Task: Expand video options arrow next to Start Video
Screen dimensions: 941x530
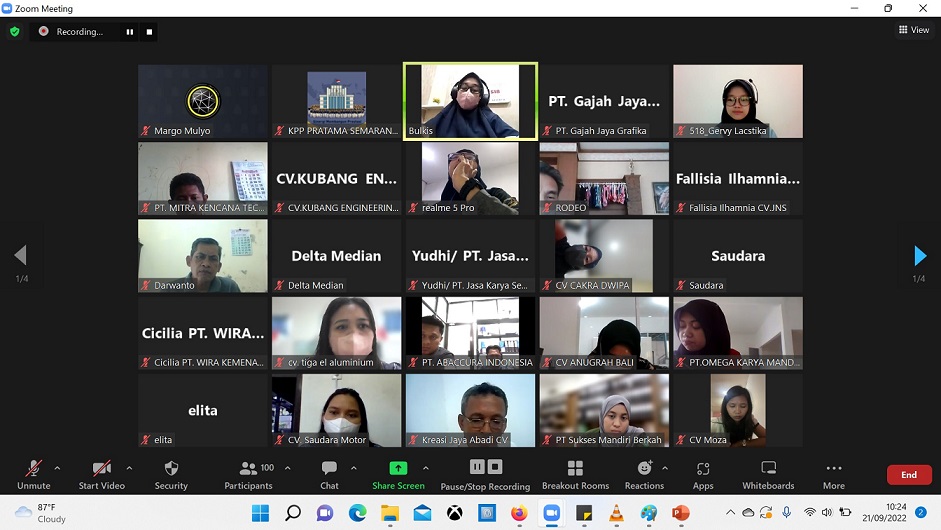Action: coord(129,468)
